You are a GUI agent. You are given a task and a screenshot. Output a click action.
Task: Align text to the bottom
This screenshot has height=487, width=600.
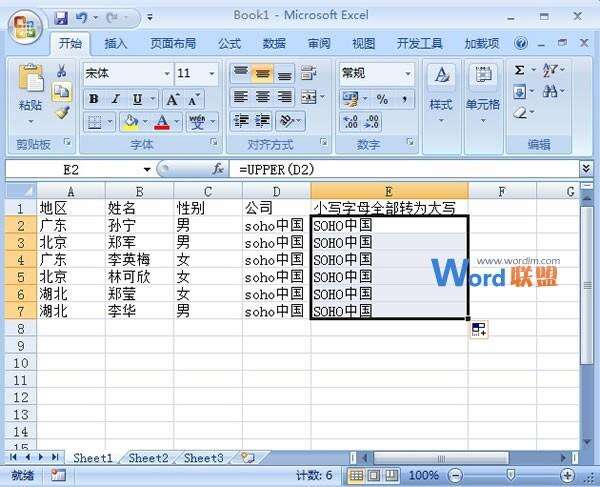[x=284, y=73]
